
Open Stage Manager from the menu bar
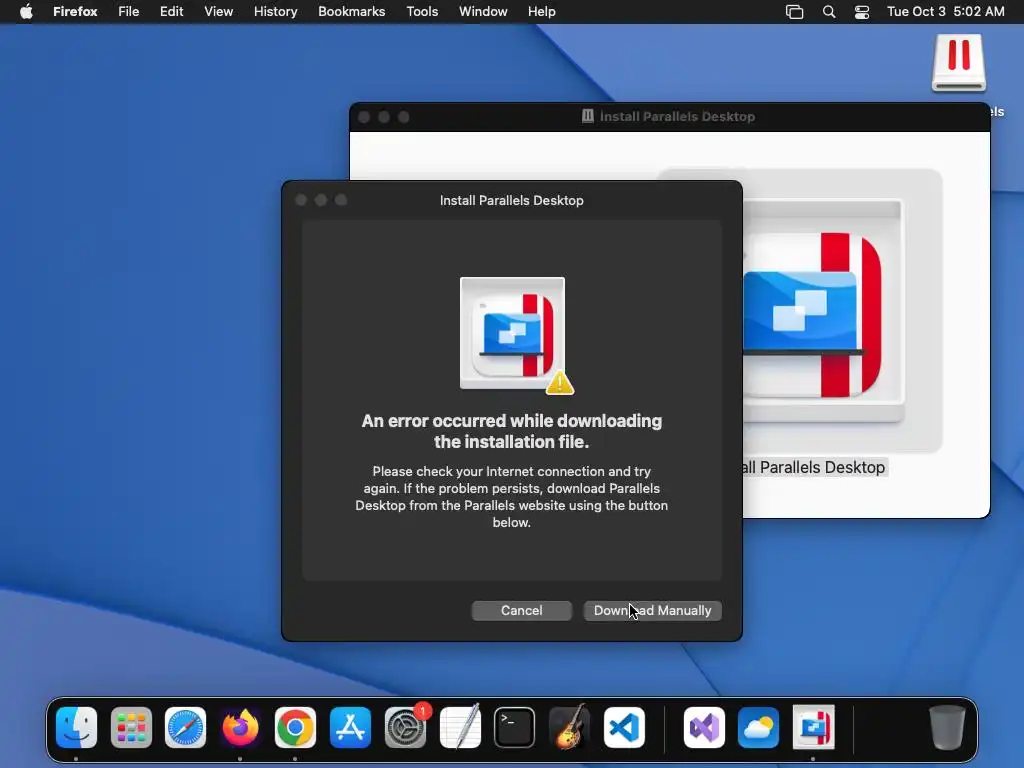794,12
